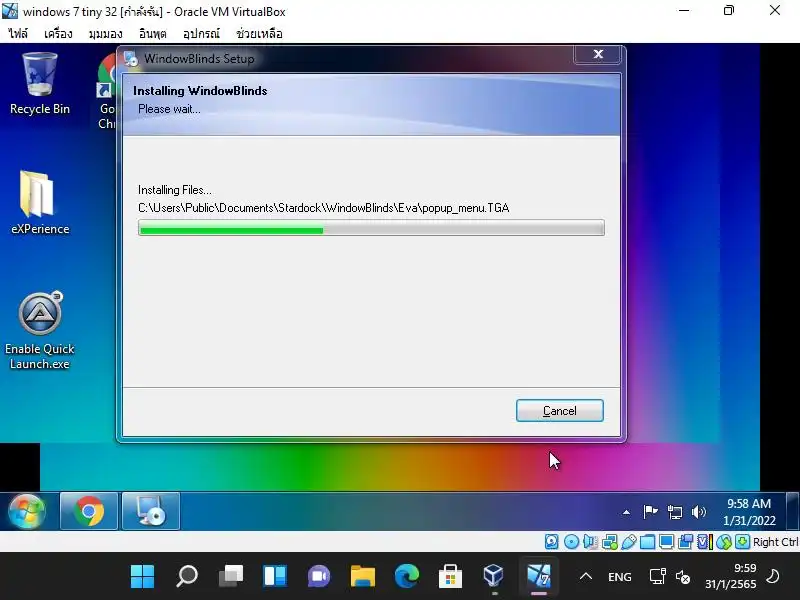Click the keyboard capture green arrow indicator
This screenshot has width=800, height=600.
pyautogui.click(x=742, y=541)
